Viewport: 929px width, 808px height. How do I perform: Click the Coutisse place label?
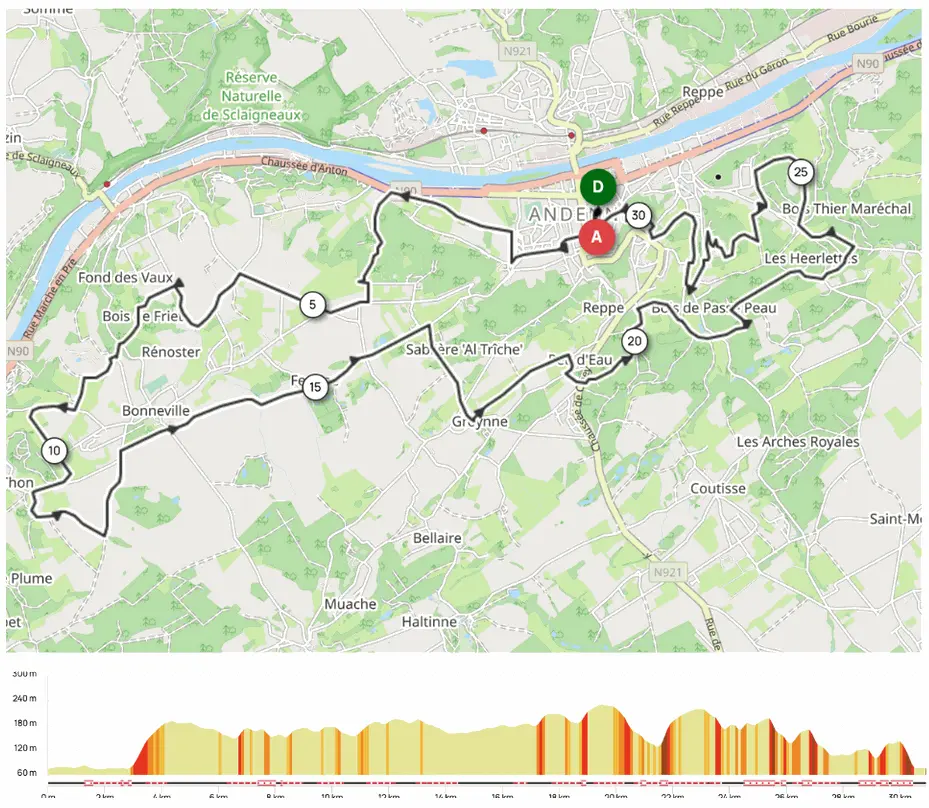click(x=717, y=489)
